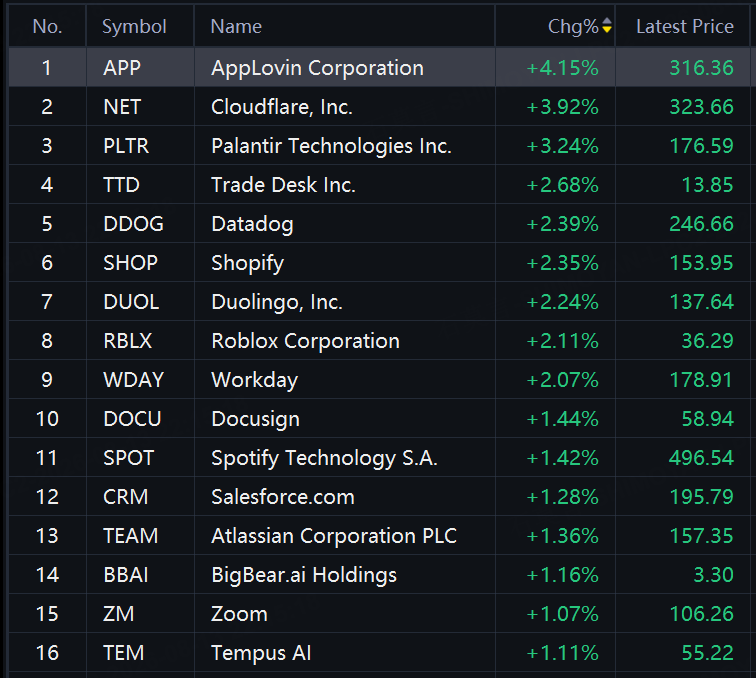Click the RBLX symbol cell

click(140, 340)
